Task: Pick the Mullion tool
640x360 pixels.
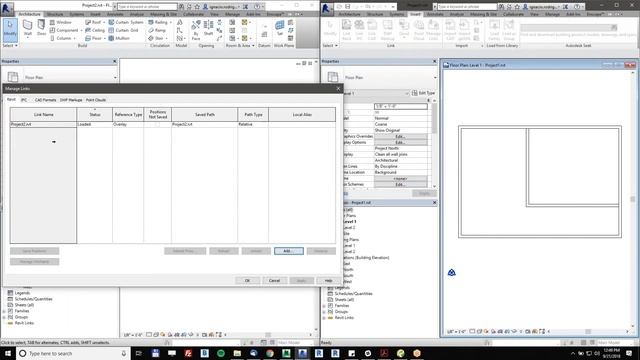Action: coord(119,38)
